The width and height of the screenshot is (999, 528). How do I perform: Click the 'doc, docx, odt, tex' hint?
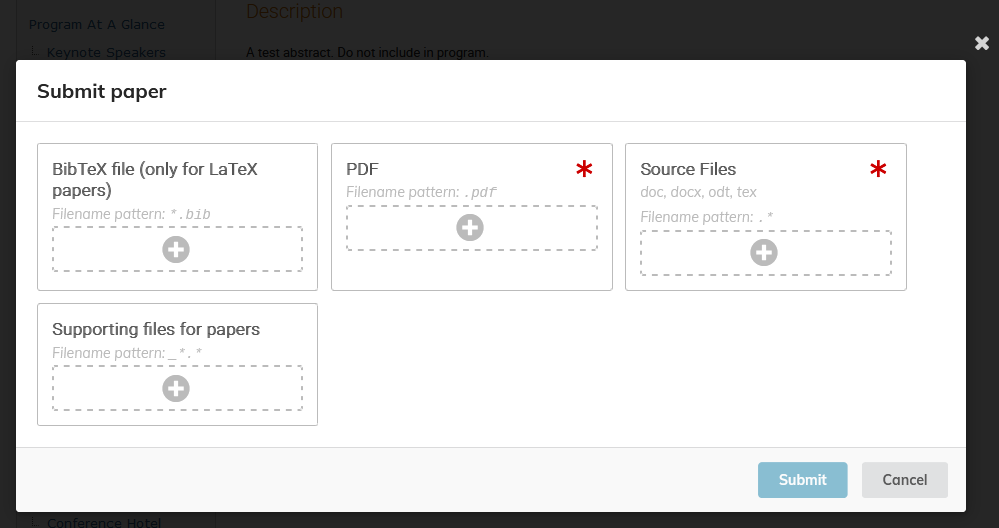[698, 192]
